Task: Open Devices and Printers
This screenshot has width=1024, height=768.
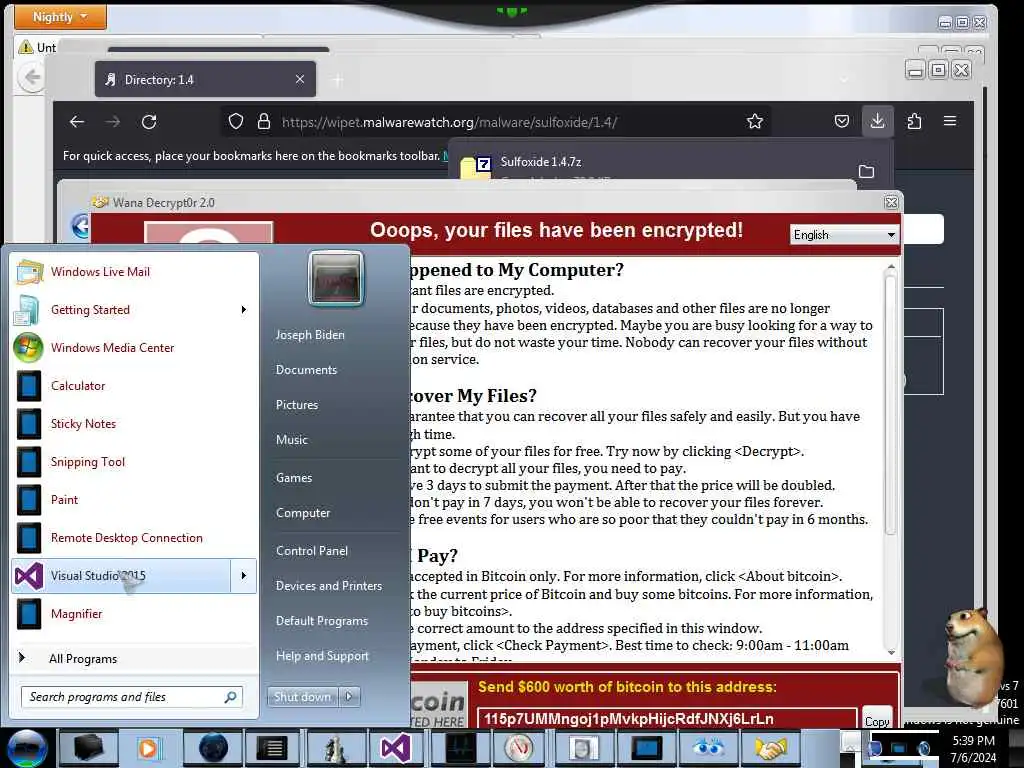Action: (328, 586)
